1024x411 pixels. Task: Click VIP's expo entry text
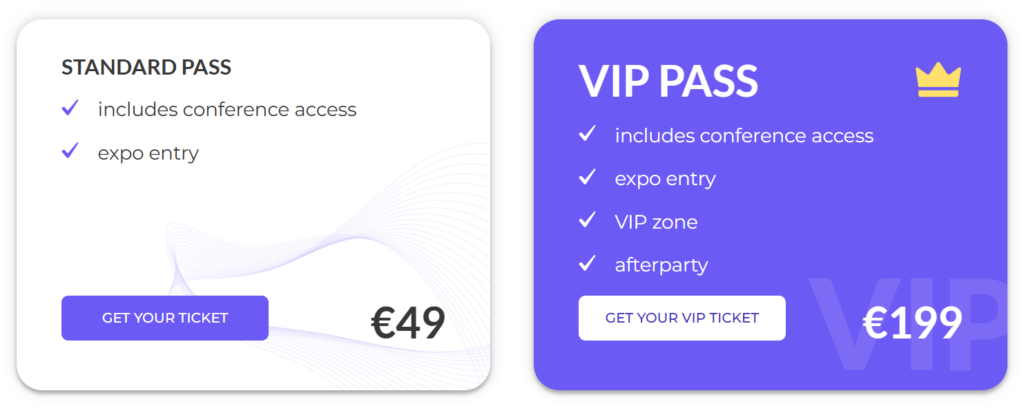coord(665,179)
